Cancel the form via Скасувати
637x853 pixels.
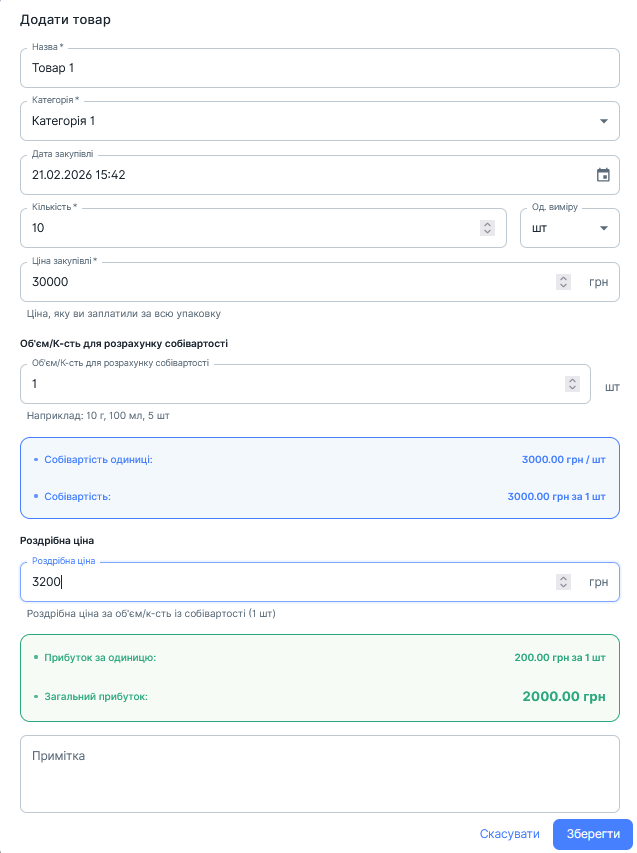(510, 834)
